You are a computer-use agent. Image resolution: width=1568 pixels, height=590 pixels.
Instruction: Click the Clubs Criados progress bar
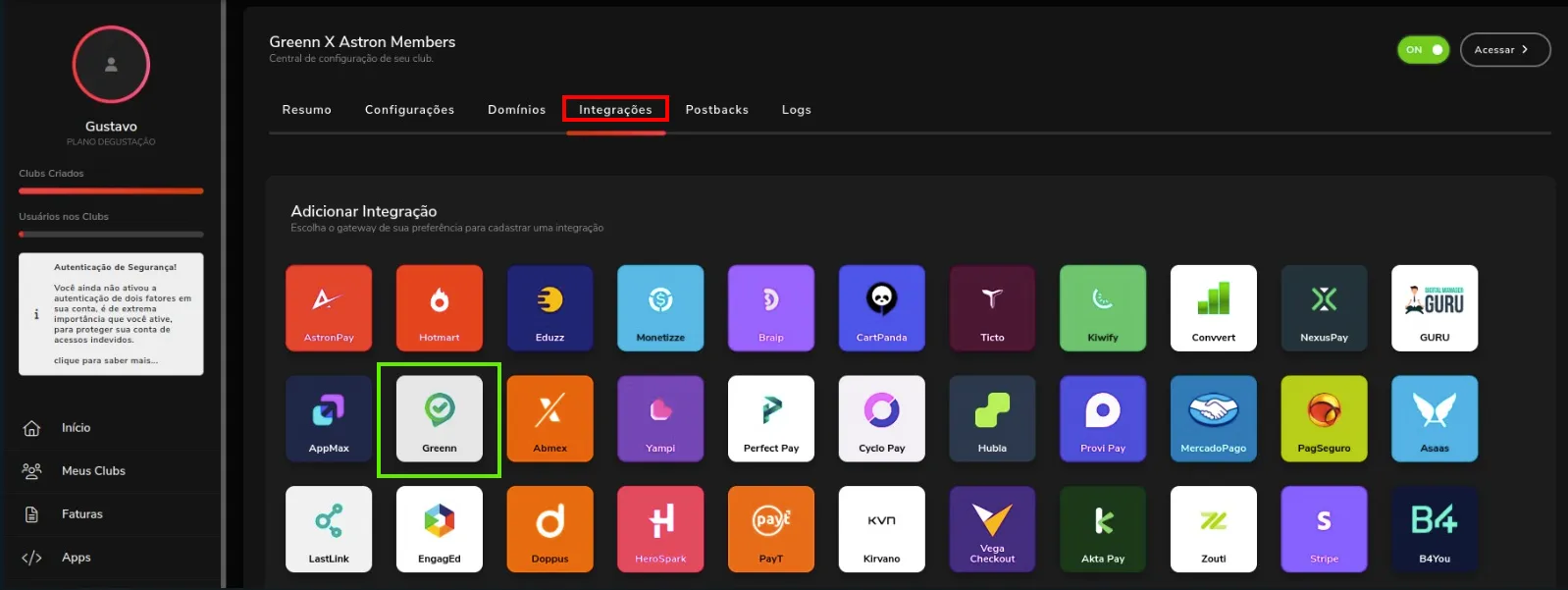tap(111, 191)
